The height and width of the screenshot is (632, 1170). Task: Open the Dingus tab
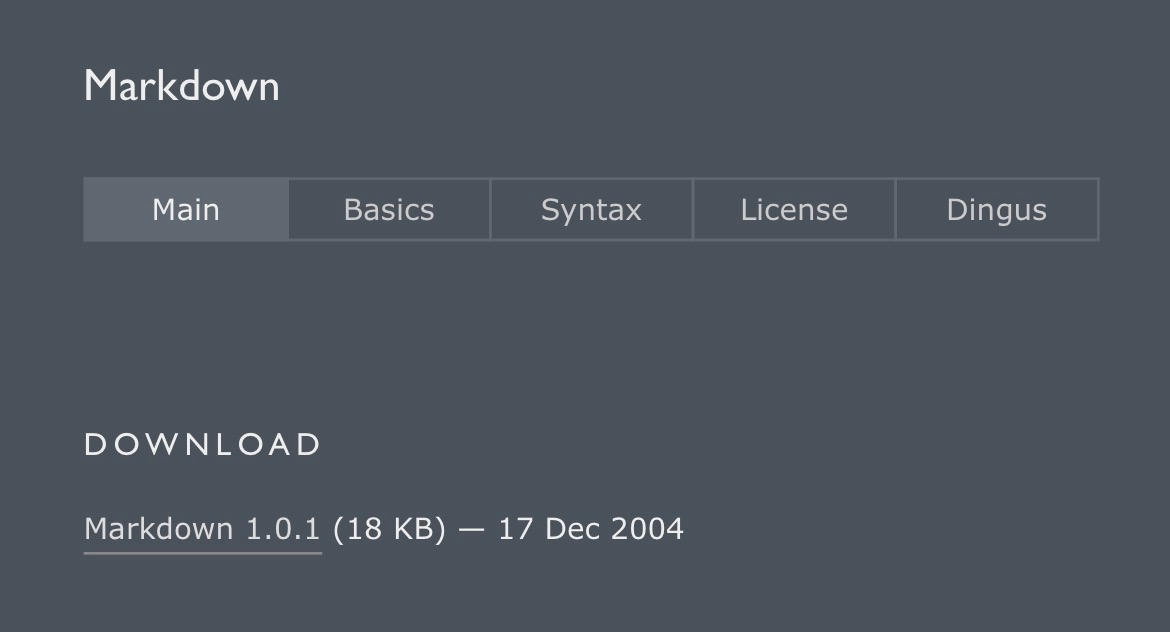coord(997,210)
